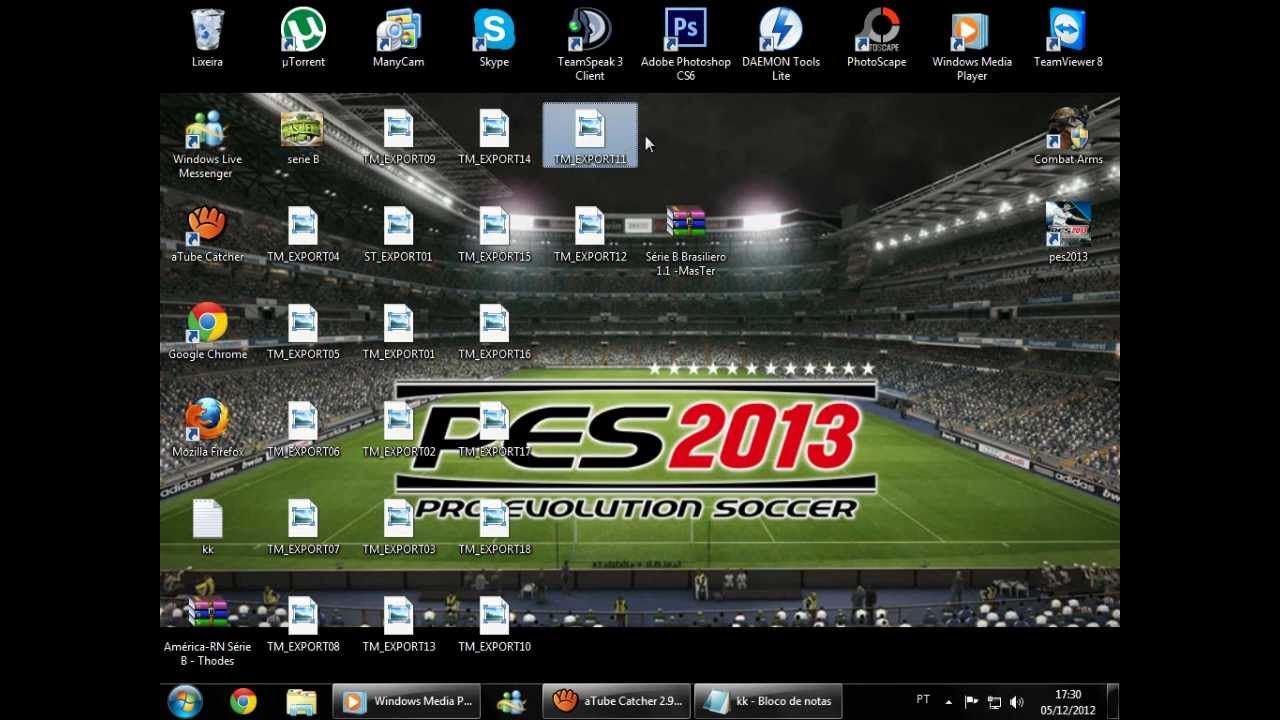This screenshot has width=1280, height=720.
Task: Select the Série B Brasiliero 1.1 -MasTer archive
Action: pos(686,241)
